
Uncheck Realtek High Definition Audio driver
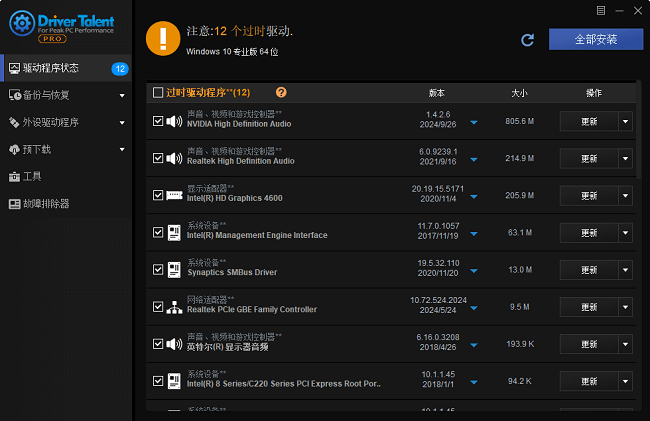click(x=158, y=158)
